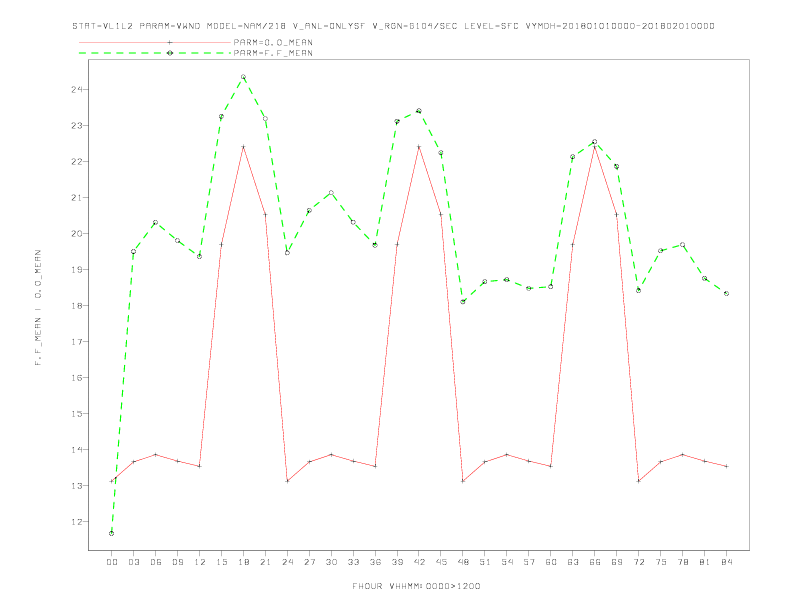The image size is (792, 612).
Task: Click x-axis tick label 60
Action: pyautogui.click(x=551, y=562)
